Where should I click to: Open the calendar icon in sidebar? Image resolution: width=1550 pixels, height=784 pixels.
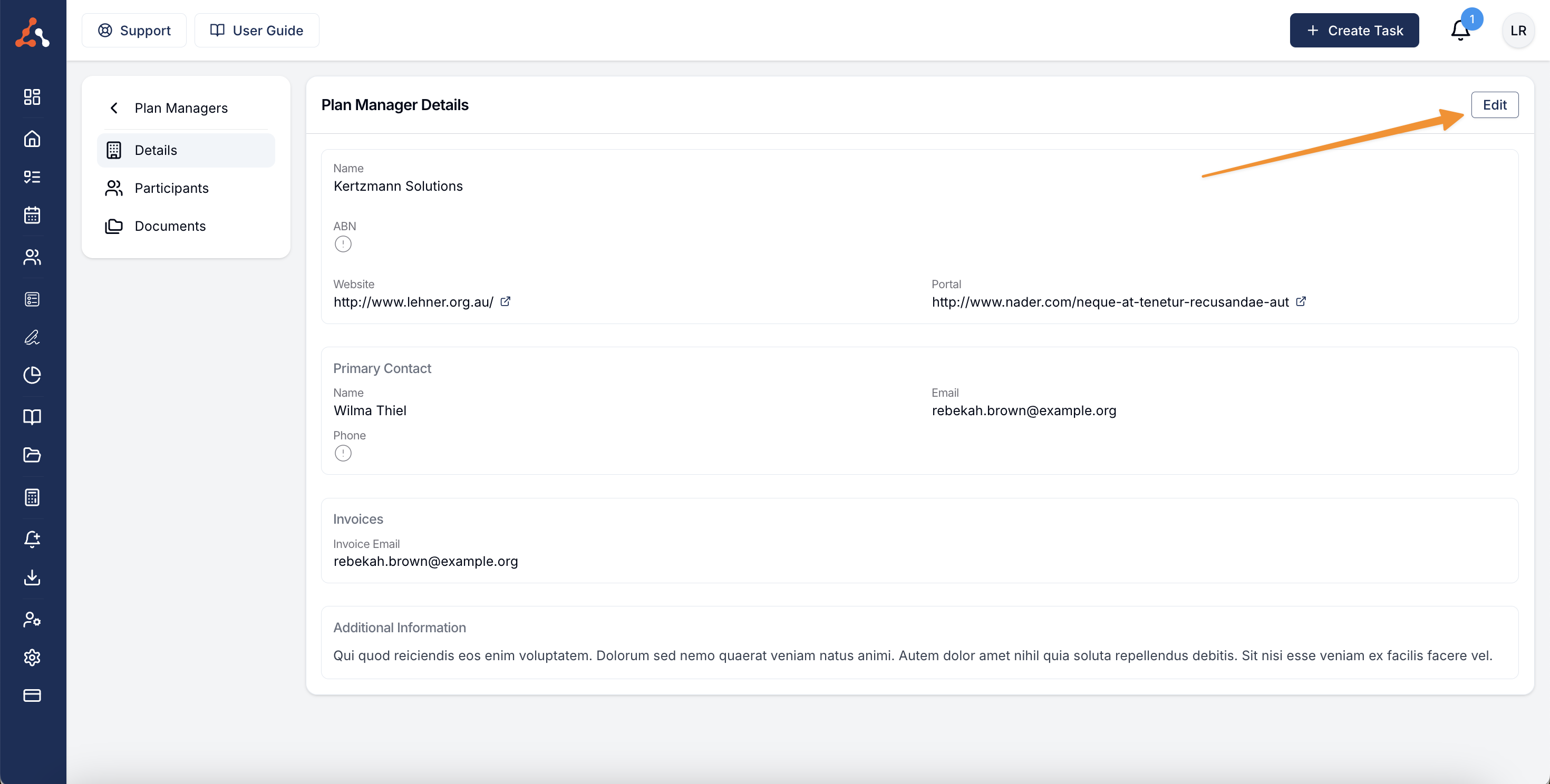(x=32, y=215)
